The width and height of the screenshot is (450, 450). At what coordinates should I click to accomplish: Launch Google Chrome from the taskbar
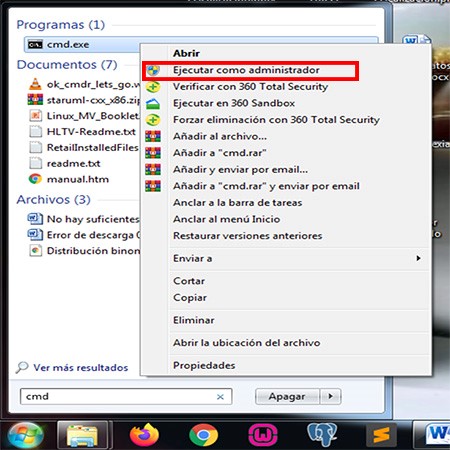(203, 435)
